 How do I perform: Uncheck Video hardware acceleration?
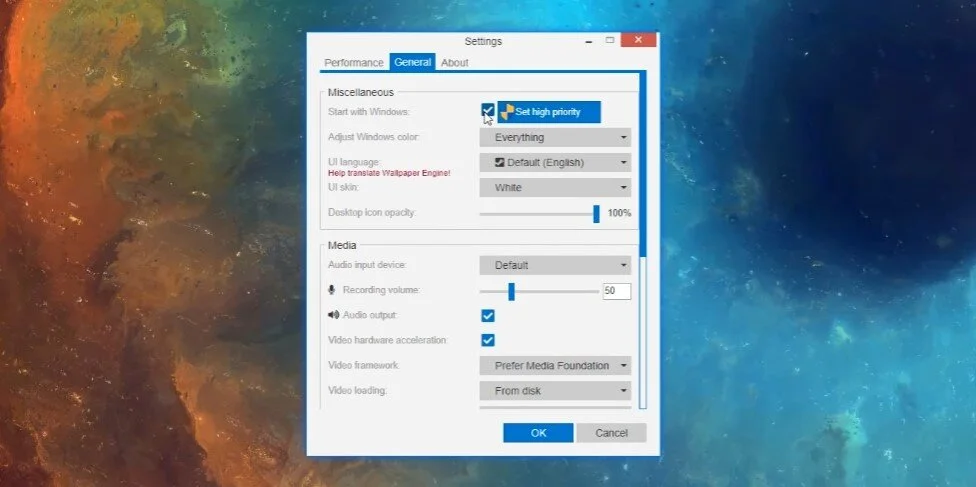tap(488, 341)
